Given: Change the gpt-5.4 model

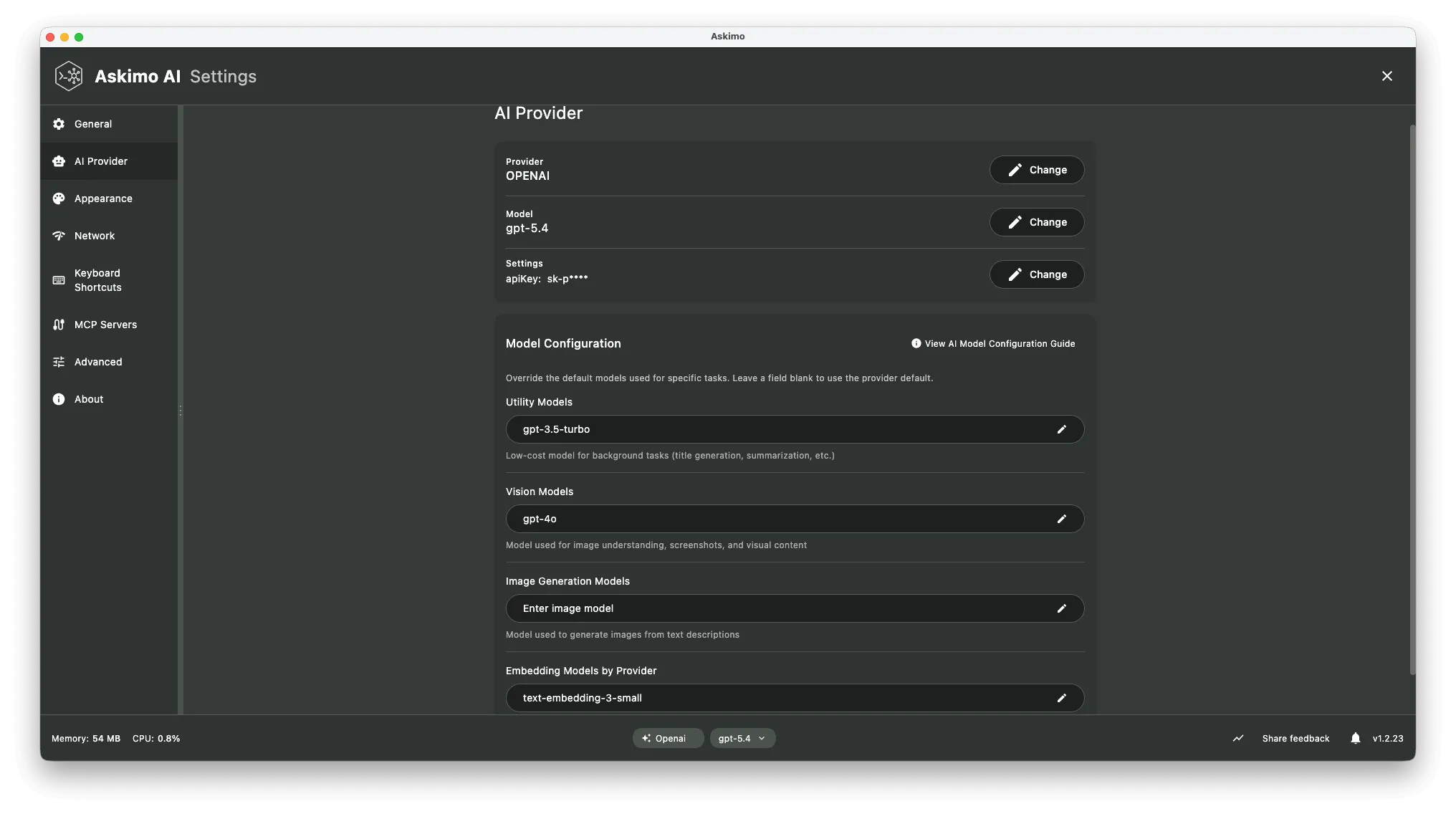Looking at the screenshot, I should (x=1037, y=222).
